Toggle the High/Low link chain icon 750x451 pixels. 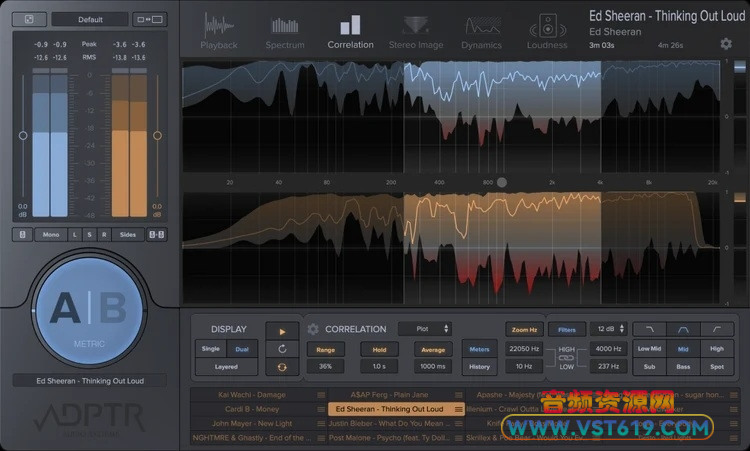566,358
